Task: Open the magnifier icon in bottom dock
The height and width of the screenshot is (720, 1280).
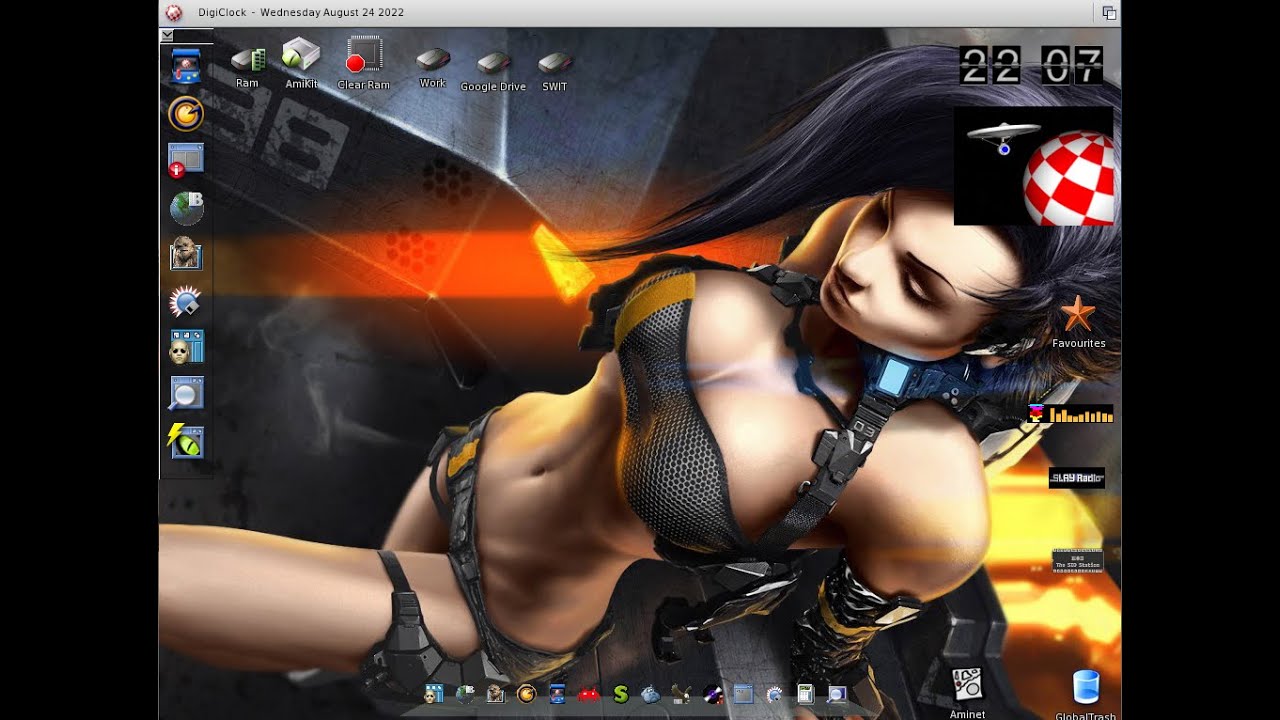Action: tap(837, 694)
